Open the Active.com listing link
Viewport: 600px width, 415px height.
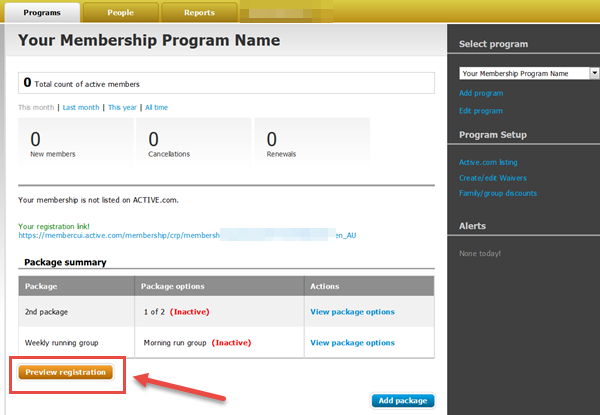[488, 162]
